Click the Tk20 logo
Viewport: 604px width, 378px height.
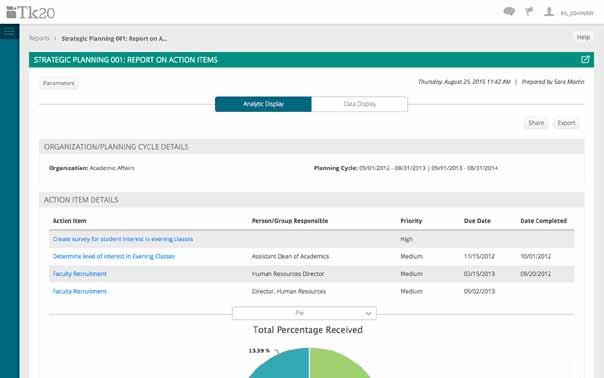click(30, 12)
